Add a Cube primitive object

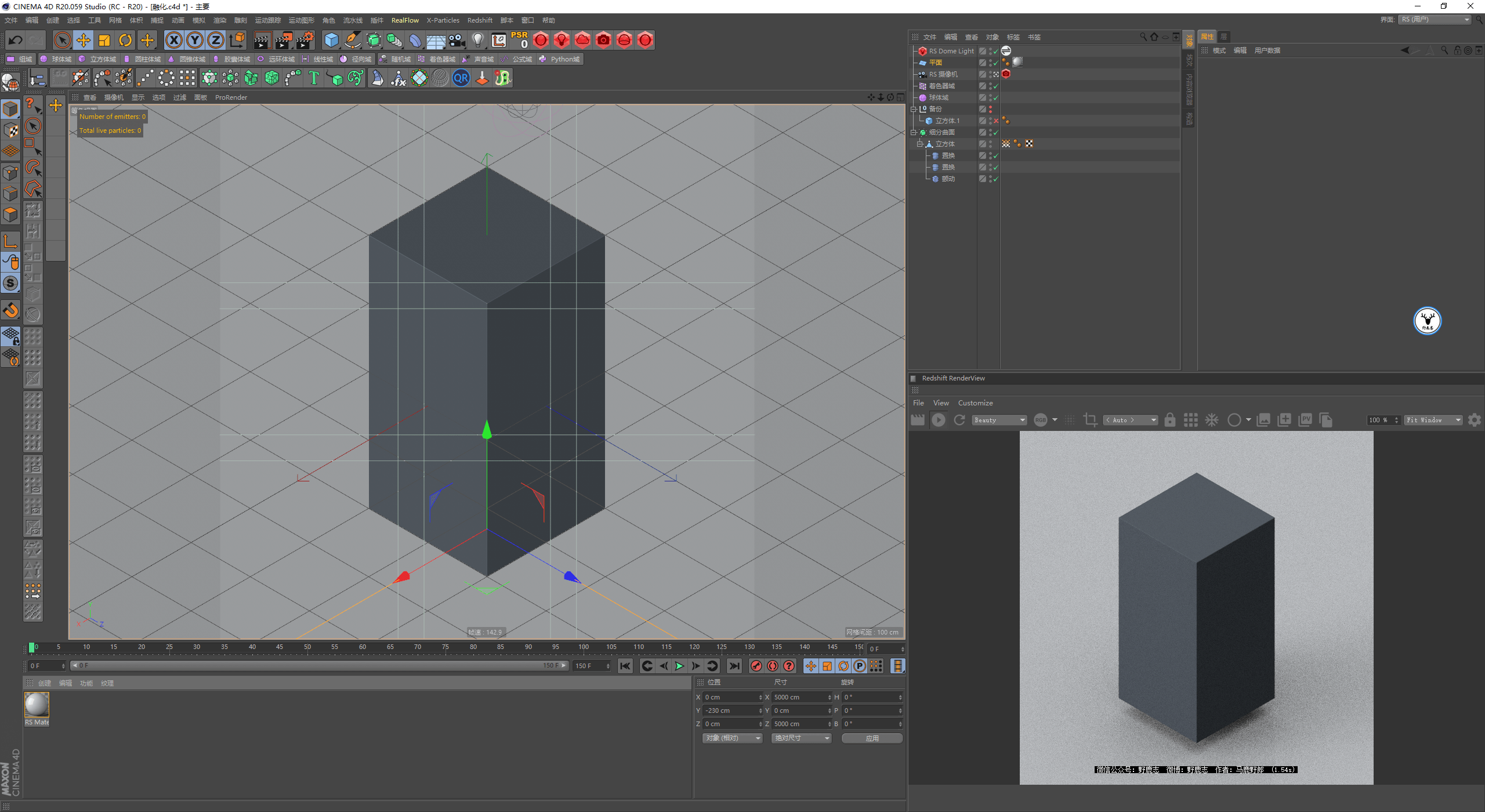[x=331, y=40]
